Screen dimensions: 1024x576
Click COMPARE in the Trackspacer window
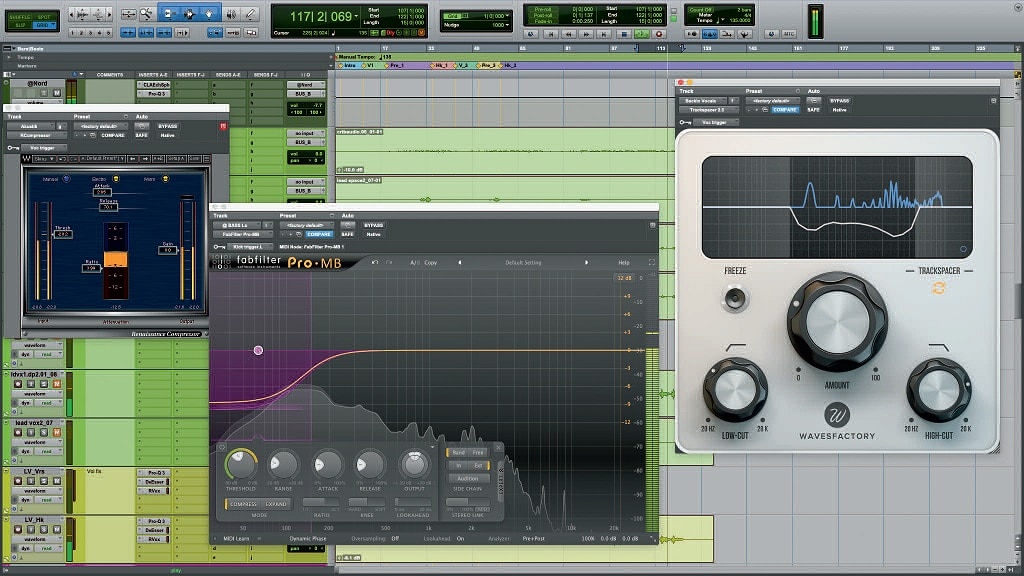[785, 110]
